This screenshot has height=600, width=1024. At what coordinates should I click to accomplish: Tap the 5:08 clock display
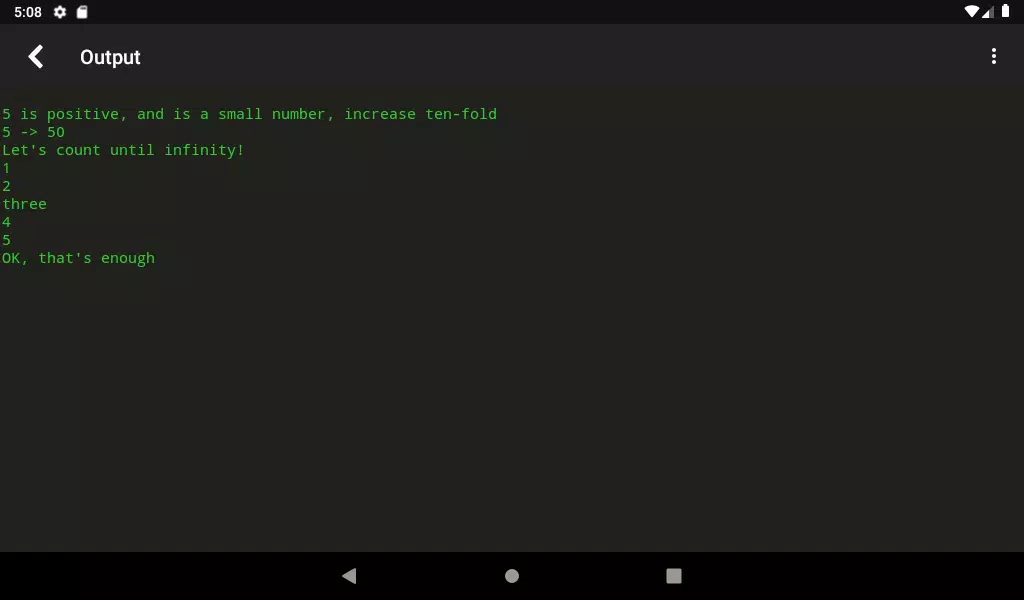27,12
